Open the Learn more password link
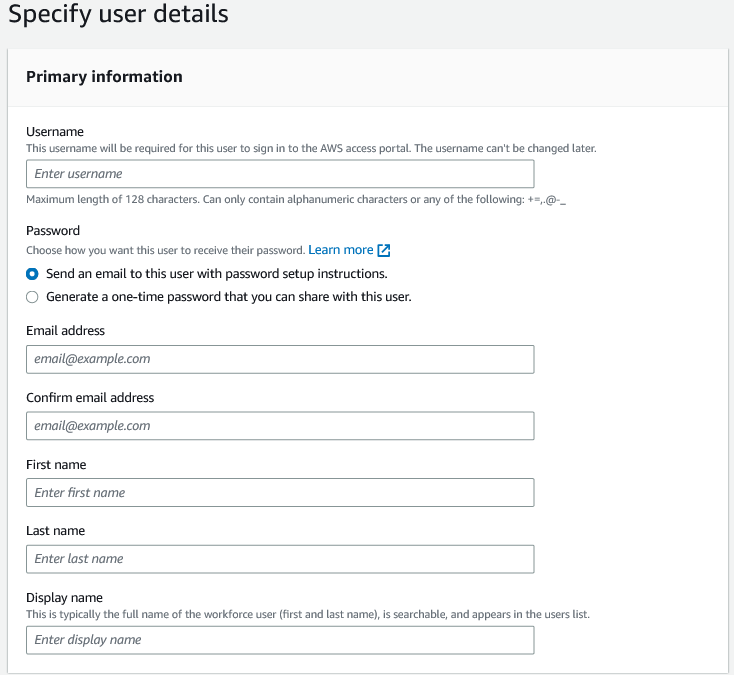The height and width of the screenshot is (675, 734). 340,250
